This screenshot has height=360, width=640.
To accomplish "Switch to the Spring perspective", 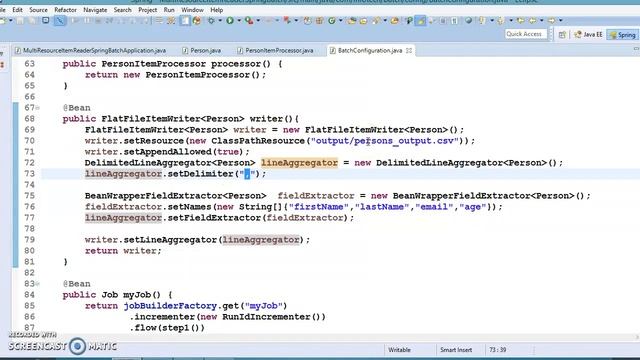I will [622, 35].
